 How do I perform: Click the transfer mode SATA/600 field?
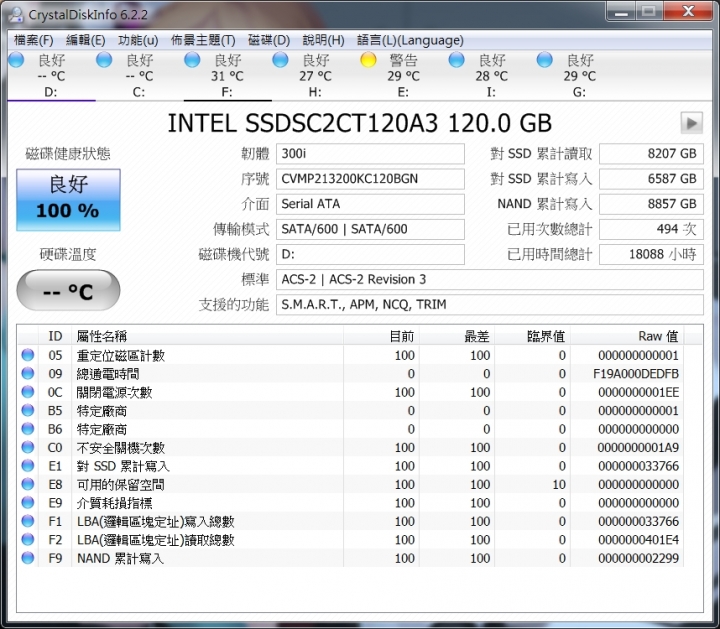(370, 229)
